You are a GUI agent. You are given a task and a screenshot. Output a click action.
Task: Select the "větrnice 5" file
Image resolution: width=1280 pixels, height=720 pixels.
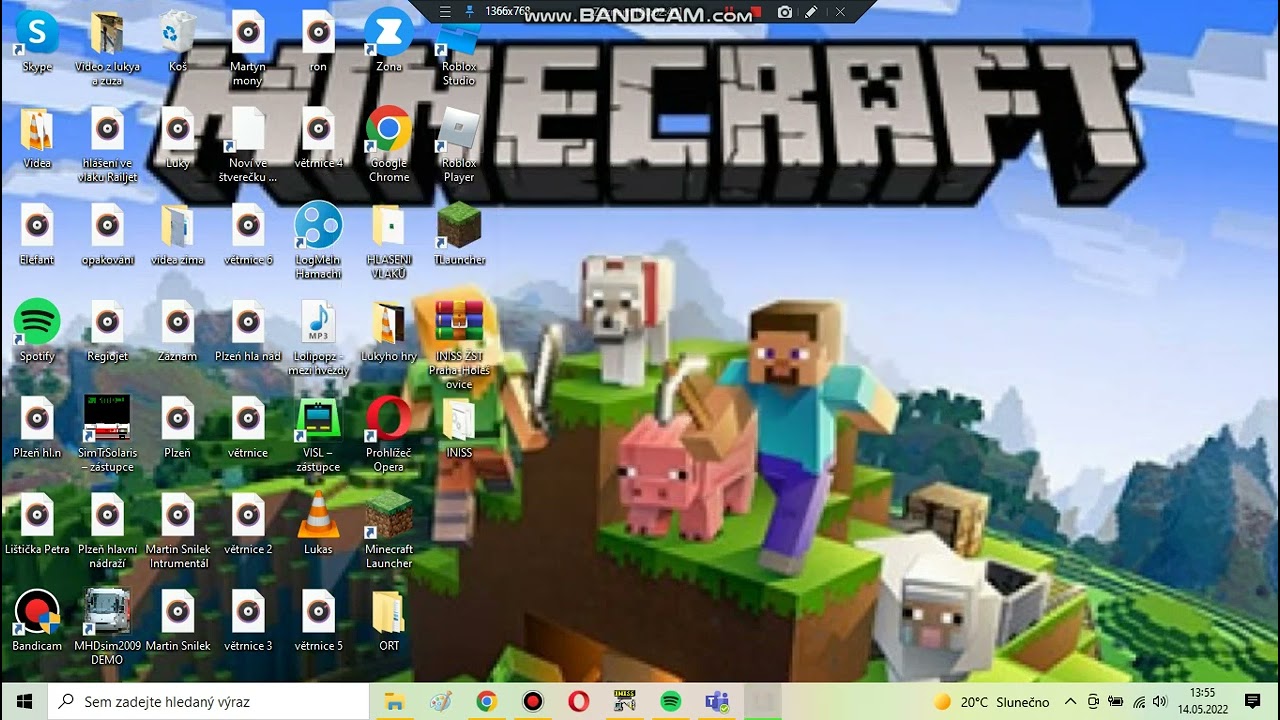click(318, 620)
